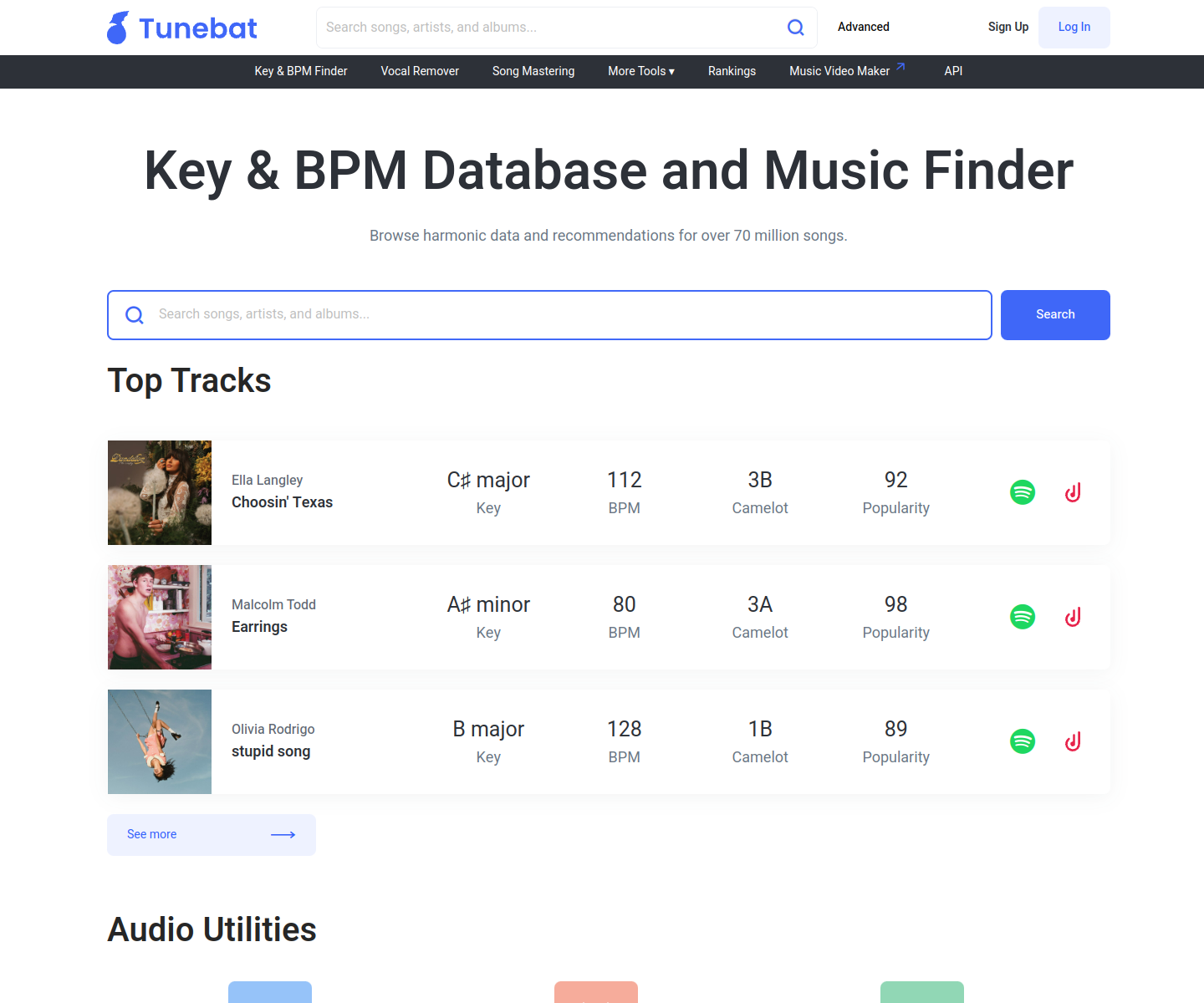Click artist name Ella Langley

pyautogui.click(x=267, y=480)
